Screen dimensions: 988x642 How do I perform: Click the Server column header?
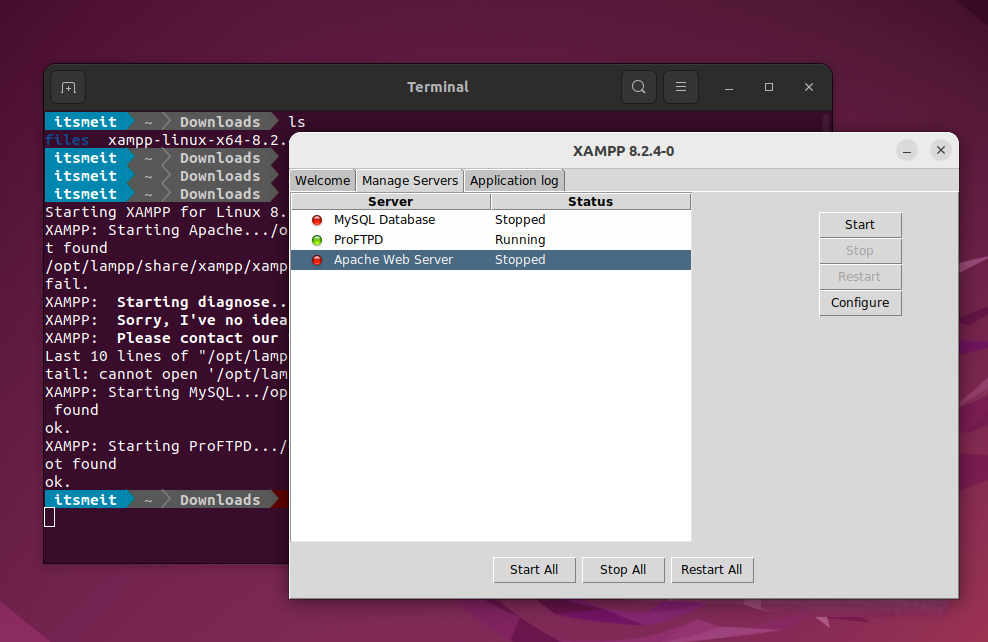(390, 201)
